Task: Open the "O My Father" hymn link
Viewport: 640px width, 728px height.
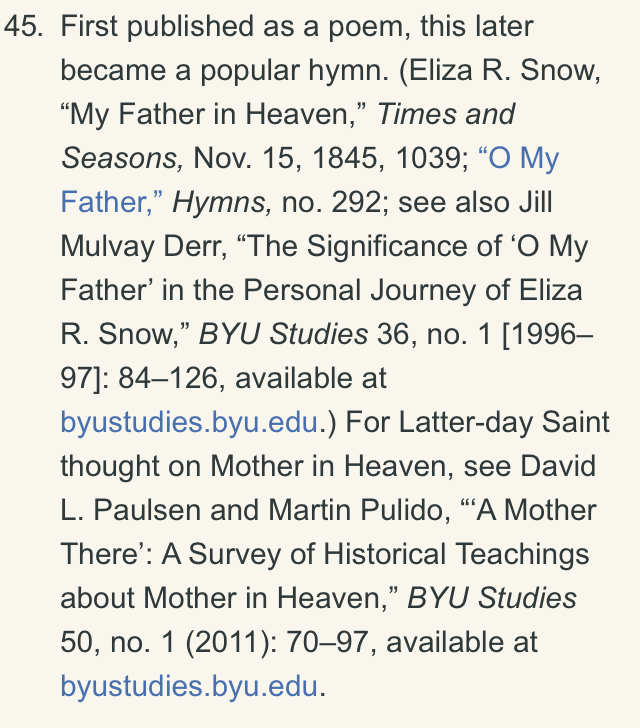Action: (x=518, y=158)
